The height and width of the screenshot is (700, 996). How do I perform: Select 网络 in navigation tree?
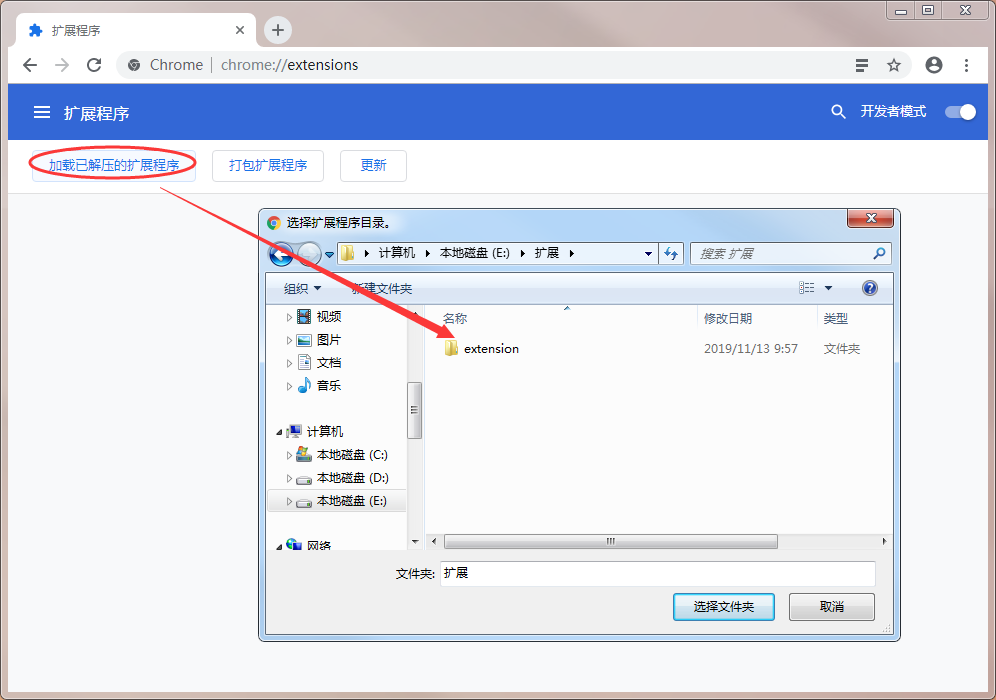click(319, 544)
